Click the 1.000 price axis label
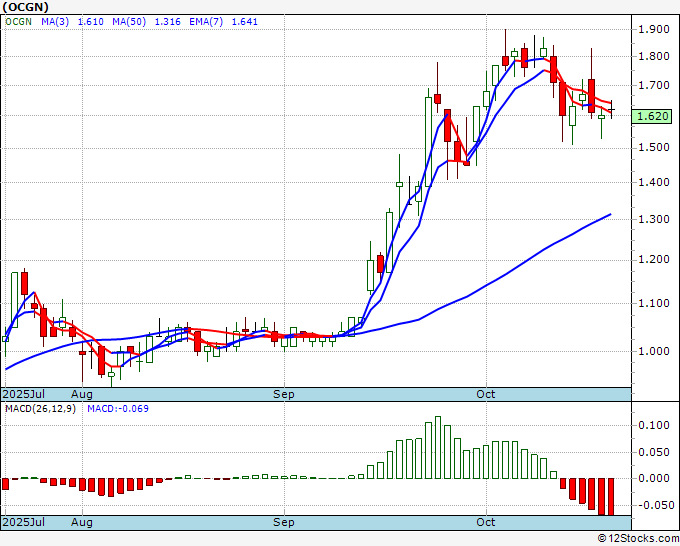The height and width of the screenshot is (546, 680). pyautogui.click(x=655, y=351)
